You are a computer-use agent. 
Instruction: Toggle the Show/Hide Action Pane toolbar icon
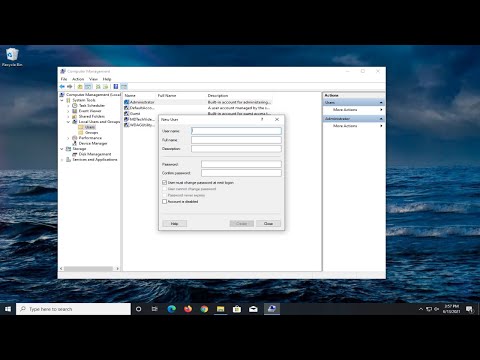(x=124, y=87)
